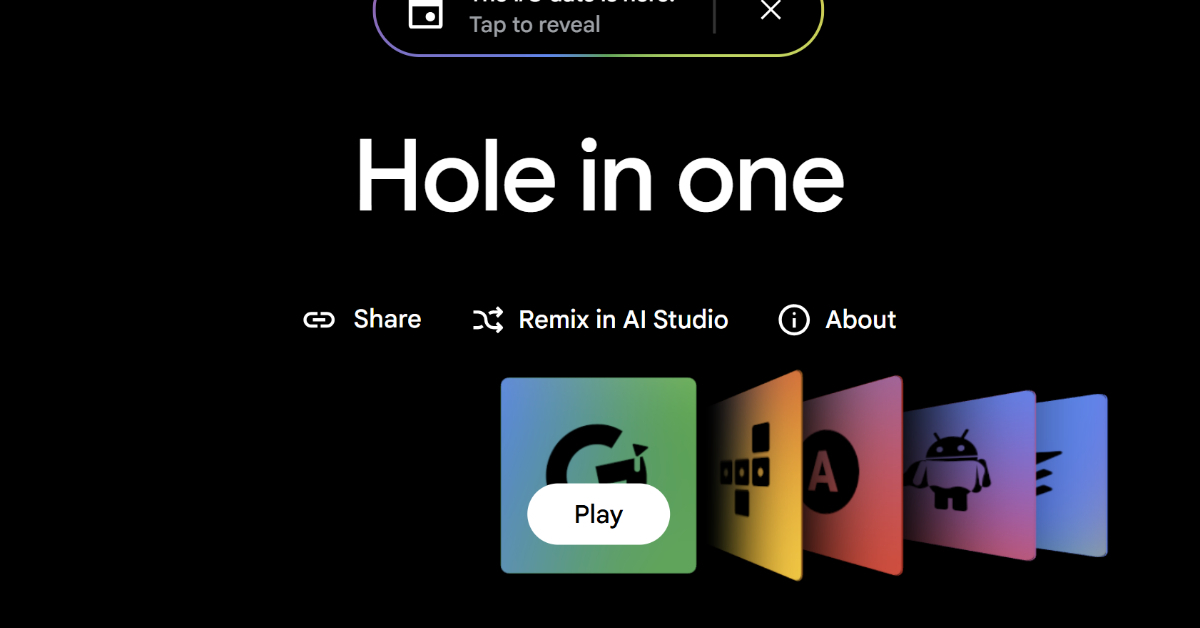
Task: Tap the 'Tap to reveal' banner text
Action: 535,25
